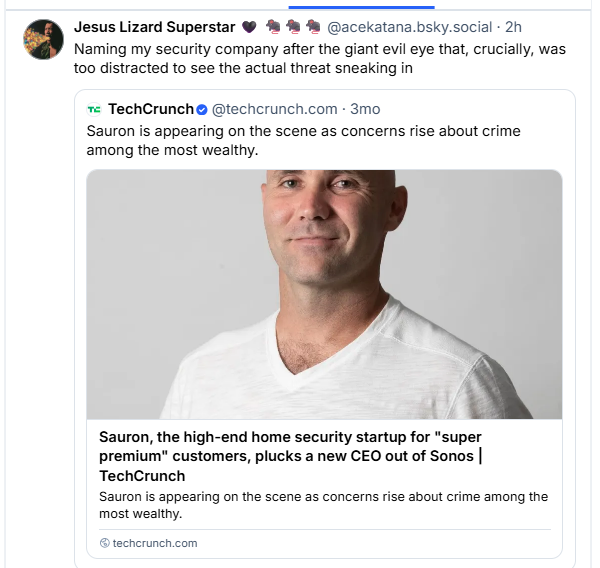Click the small TechCrunch logo avatar

[94, 109]
